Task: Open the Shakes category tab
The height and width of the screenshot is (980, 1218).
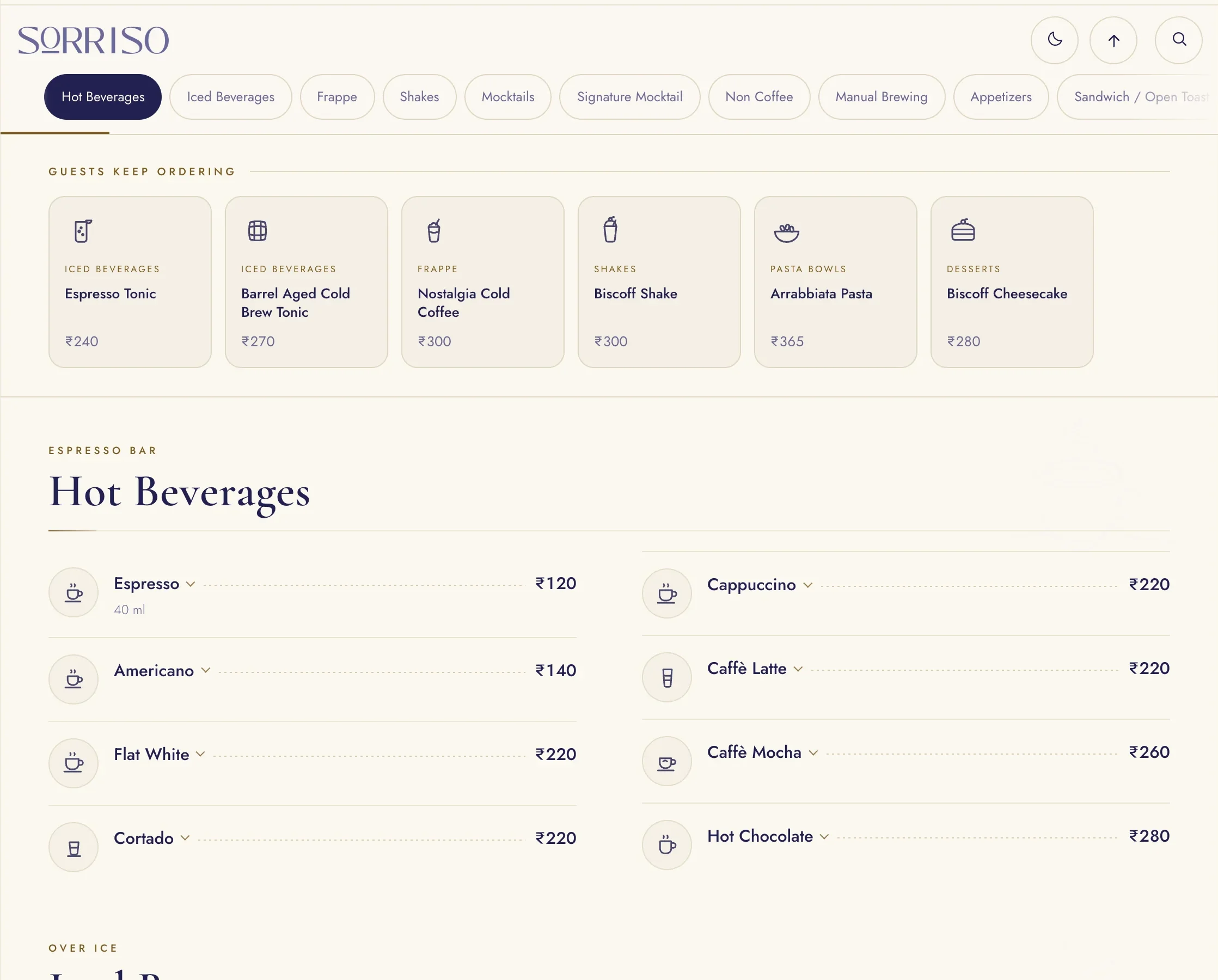Action: 419,96
